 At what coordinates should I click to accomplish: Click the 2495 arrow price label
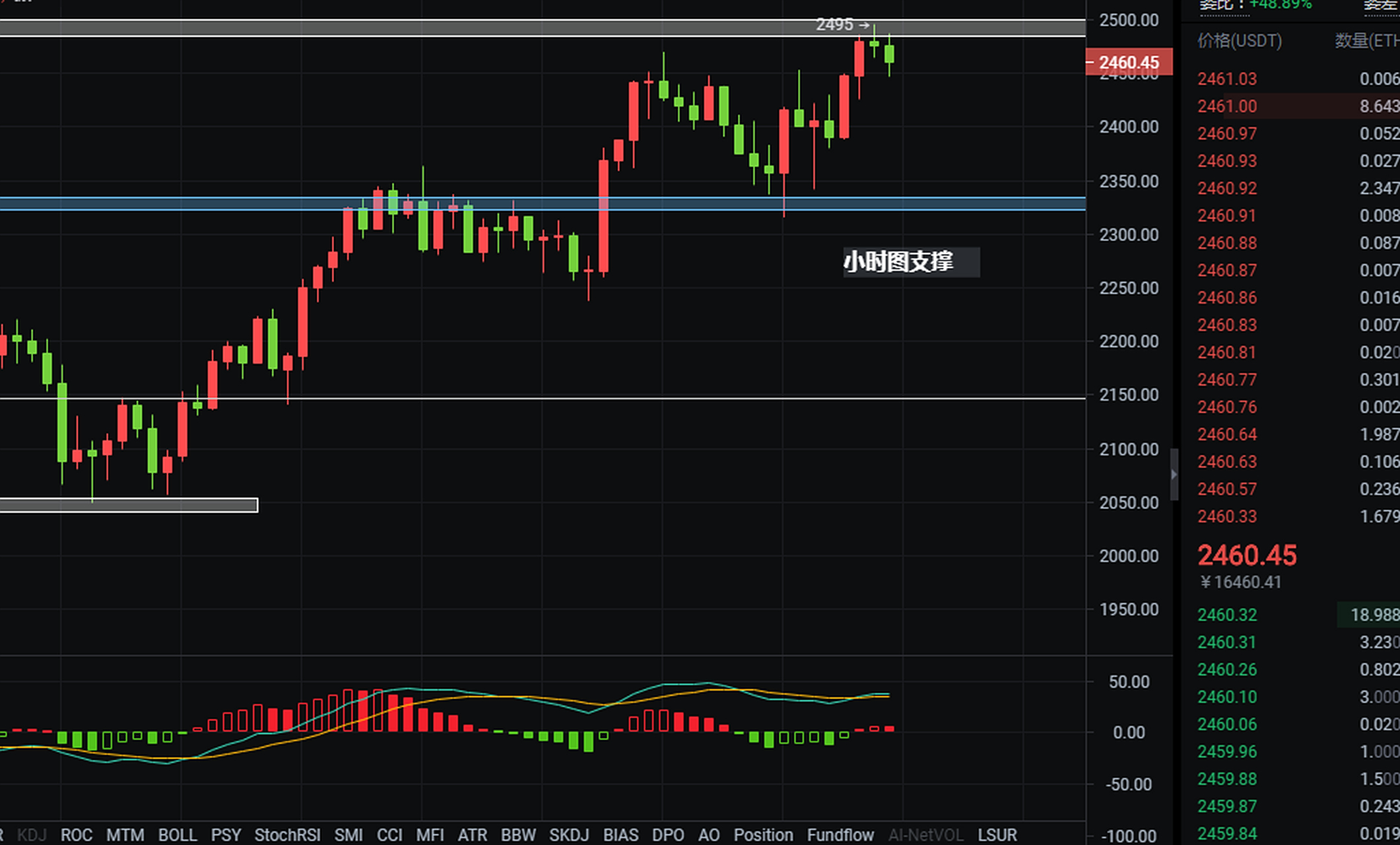(x=842, y=24)
